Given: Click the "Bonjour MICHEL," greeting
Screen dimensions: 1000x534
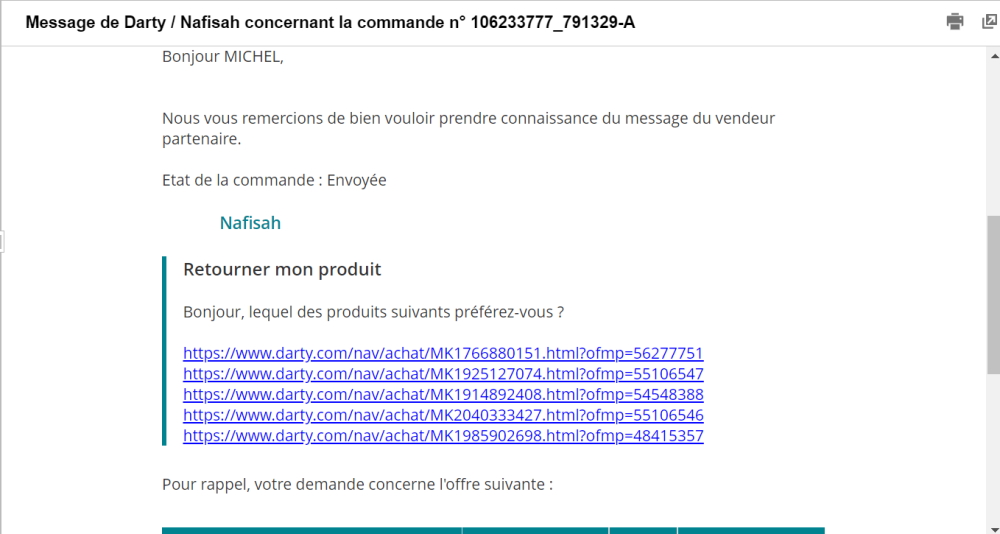Looking at the screenshot, I should click(222, 57).
